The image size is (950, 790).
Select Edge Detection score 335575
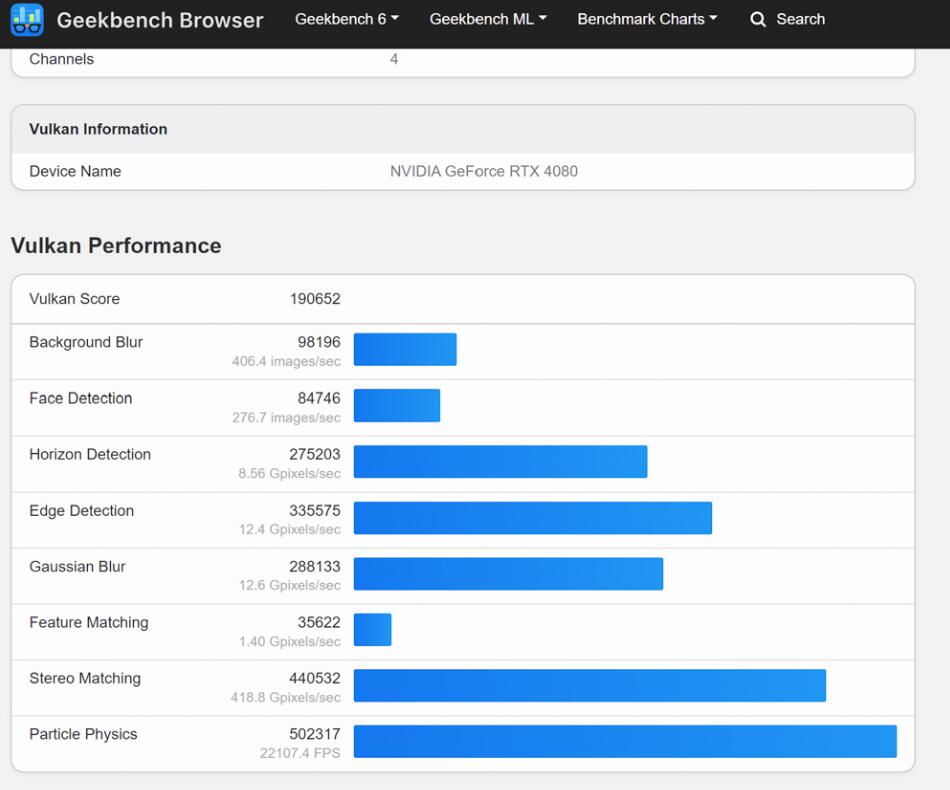click(315, 511)
